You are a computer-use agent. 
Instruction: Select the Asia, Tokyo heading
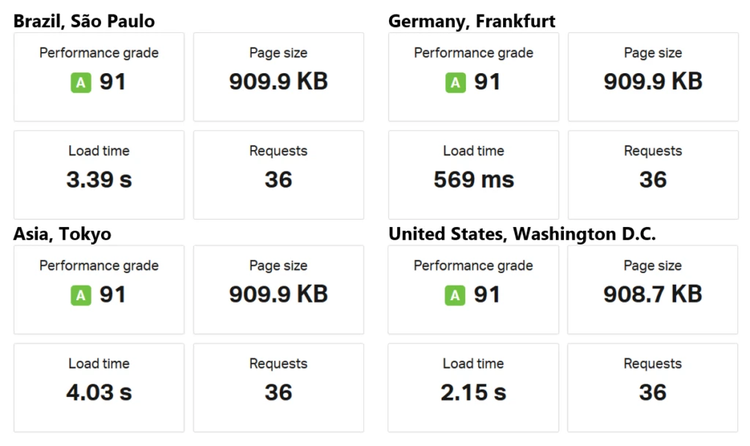[62, 234]
